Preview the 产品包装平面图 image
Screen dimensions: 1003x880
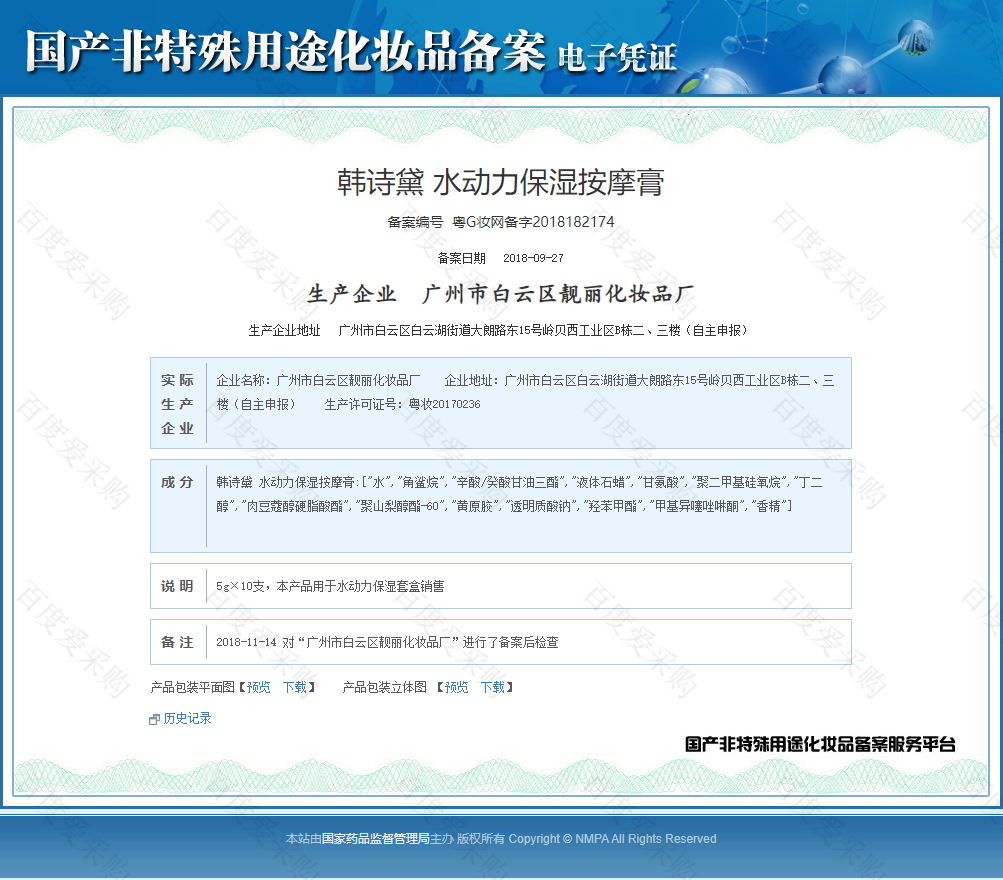[x=258, y=687]
